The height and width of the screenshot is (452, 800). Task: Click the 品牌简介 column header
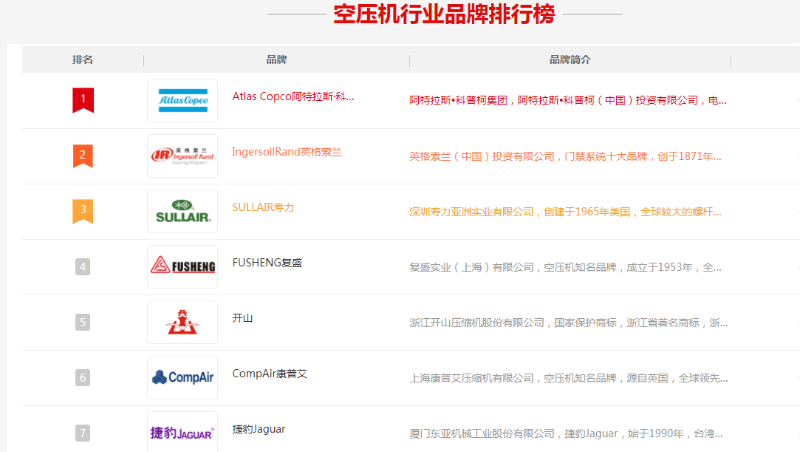(570, 60)
